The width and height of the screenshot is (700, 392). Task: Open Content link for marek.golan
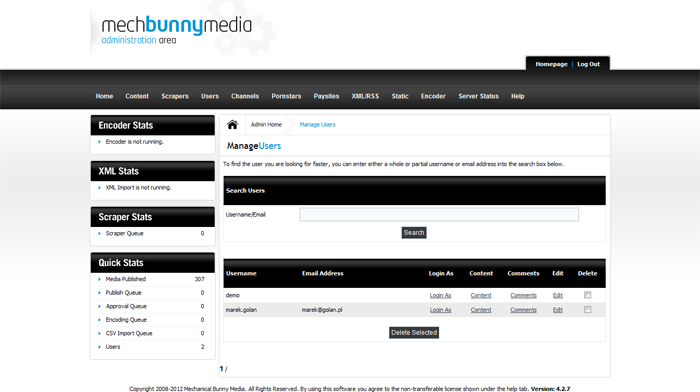point(481,310)
